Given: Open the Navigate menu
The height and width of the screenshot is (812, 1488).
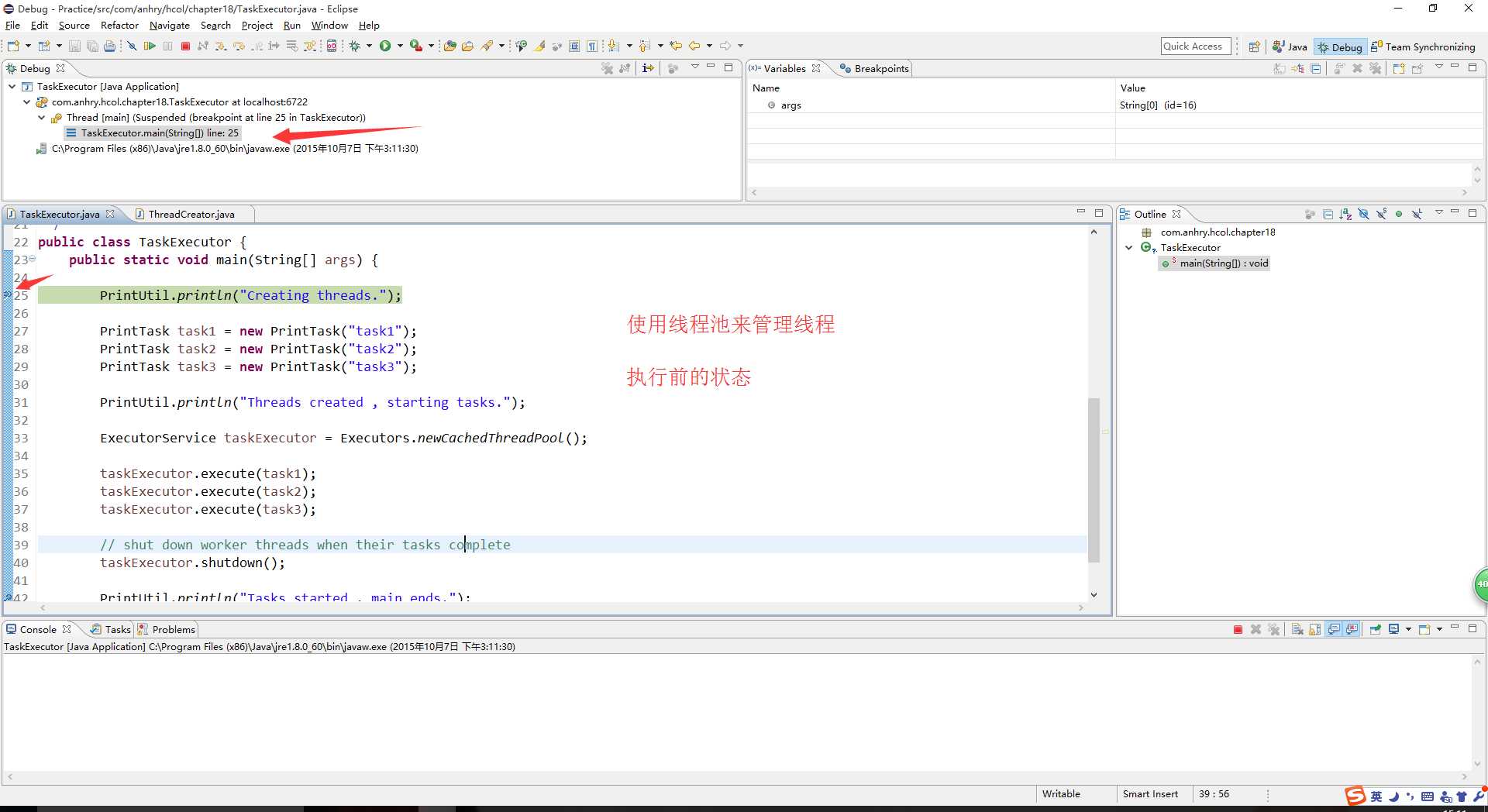Looking at the screenshot, I should pyautogui.click(x=170, y=26).
